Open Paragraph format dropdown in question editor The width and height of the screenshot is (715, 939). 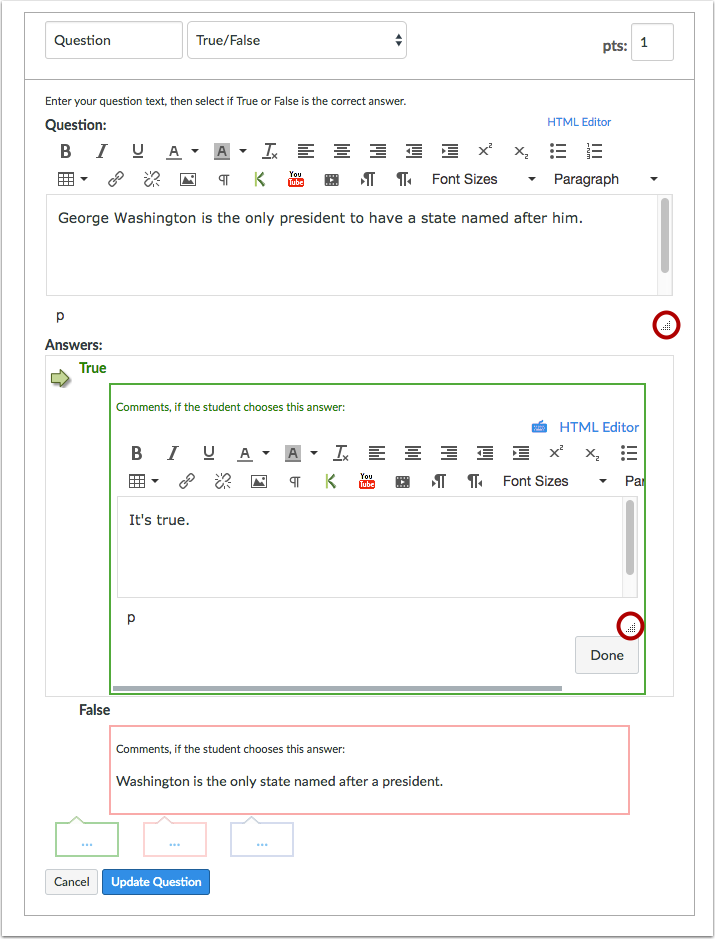click(x=605, y=179)
